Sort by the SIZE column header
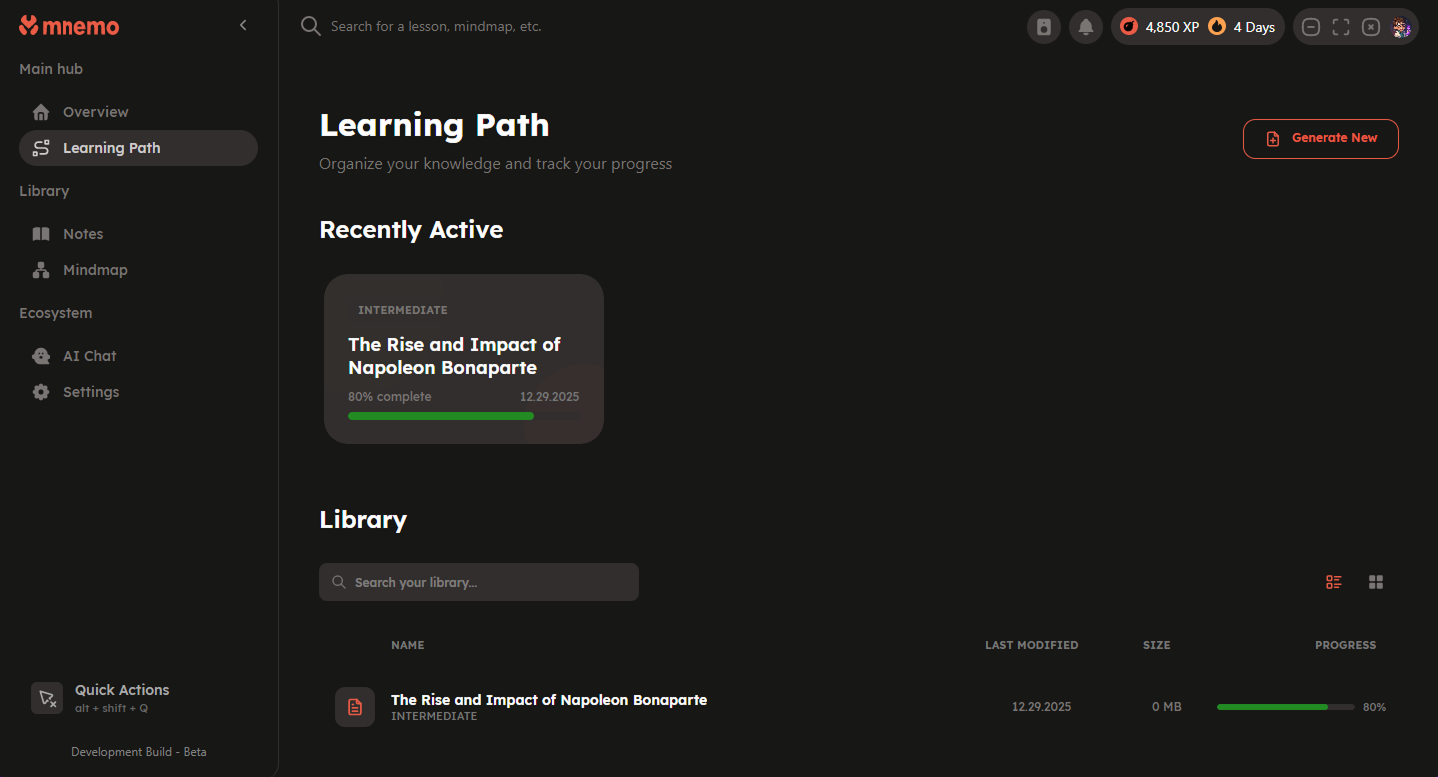This screenshot has width=1438, height=777. 1157,645
